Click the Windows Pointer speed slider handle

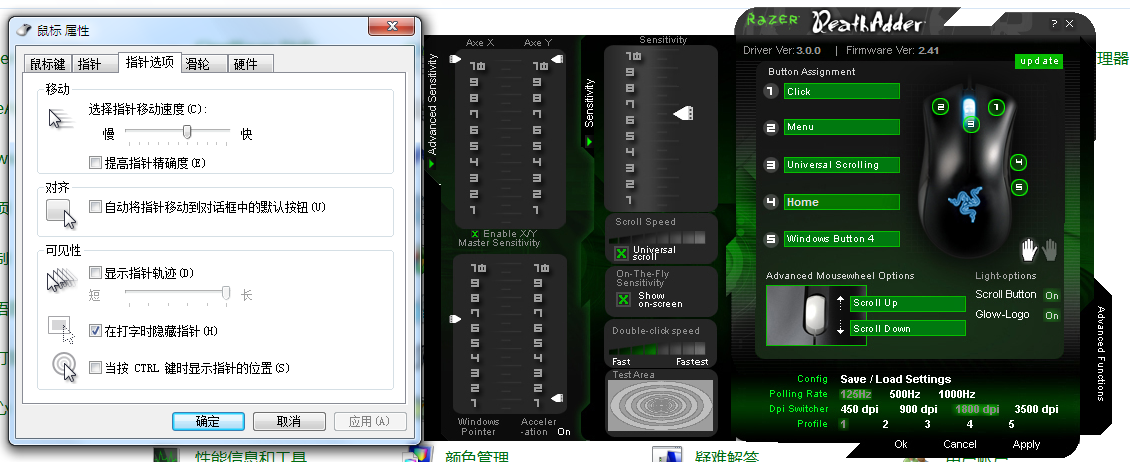click(x=455, y=318)
